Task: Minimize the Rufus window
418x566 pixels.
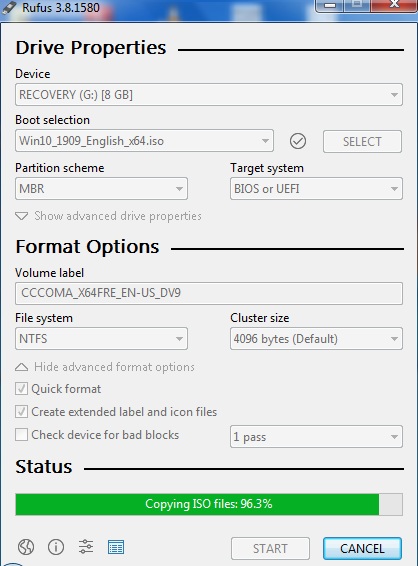Action: [x=330, y=5]
